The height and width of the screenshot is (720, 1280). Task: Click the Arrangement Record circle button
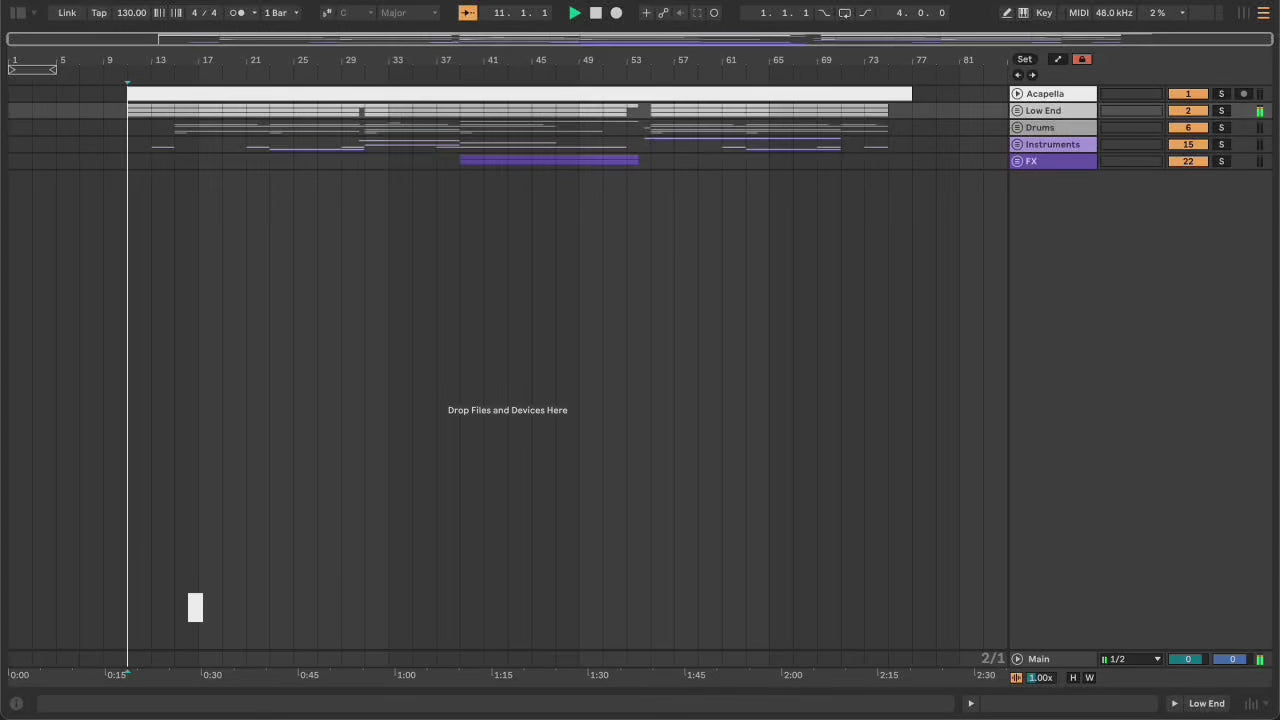(616, 13)
